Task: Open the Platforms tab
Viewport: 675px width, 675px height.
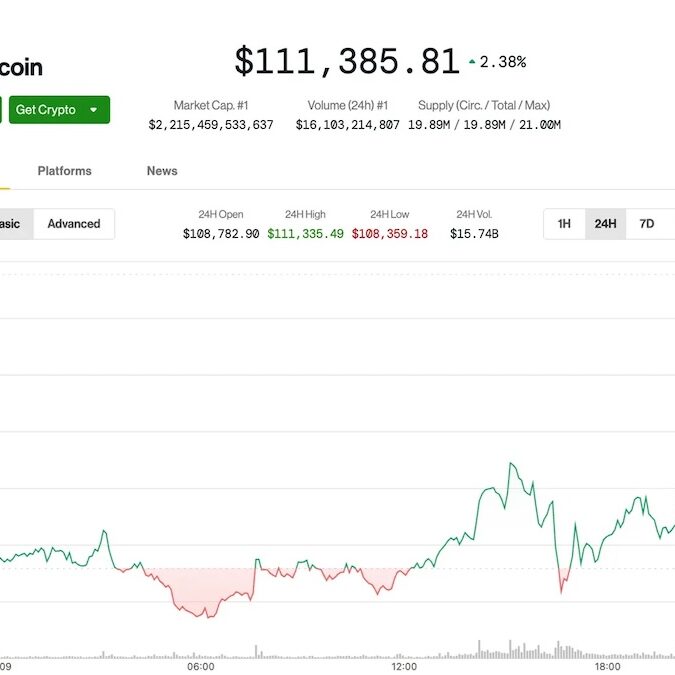Action: click(64, 171)
